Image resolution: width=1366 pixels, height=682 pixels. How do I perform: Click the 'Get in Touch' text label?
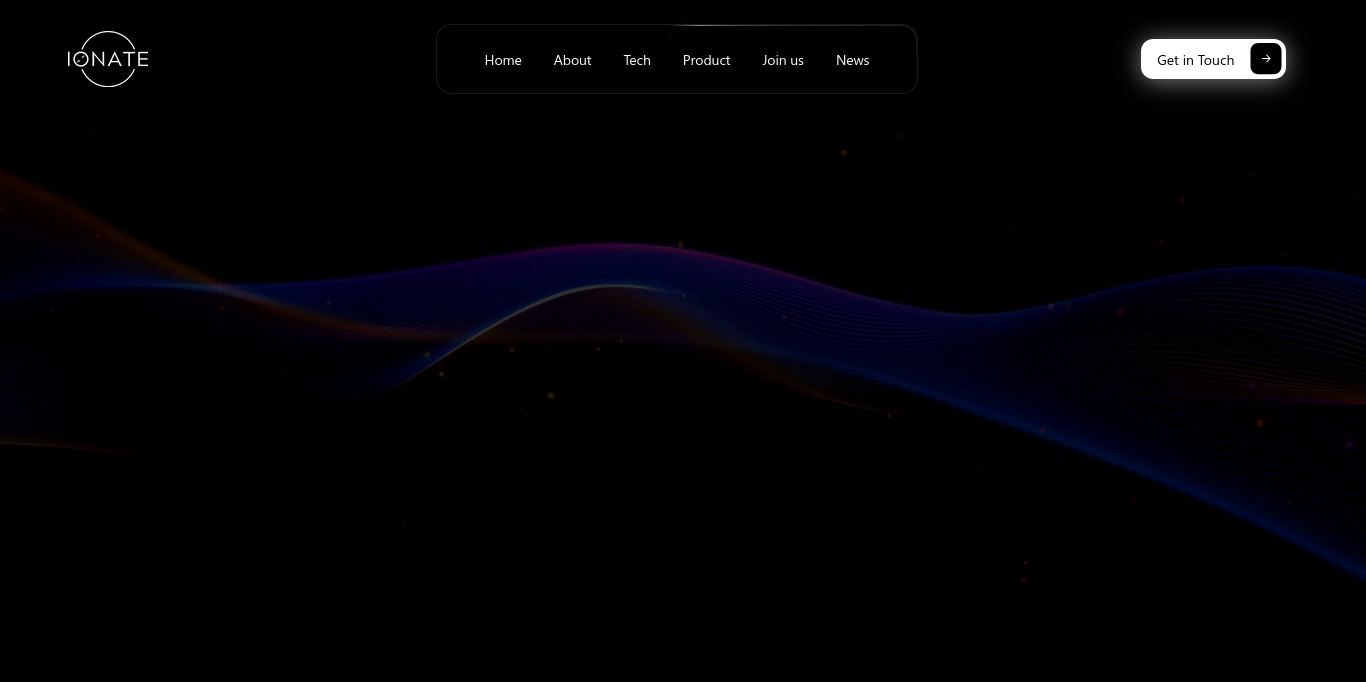(x=1195, y=60)
